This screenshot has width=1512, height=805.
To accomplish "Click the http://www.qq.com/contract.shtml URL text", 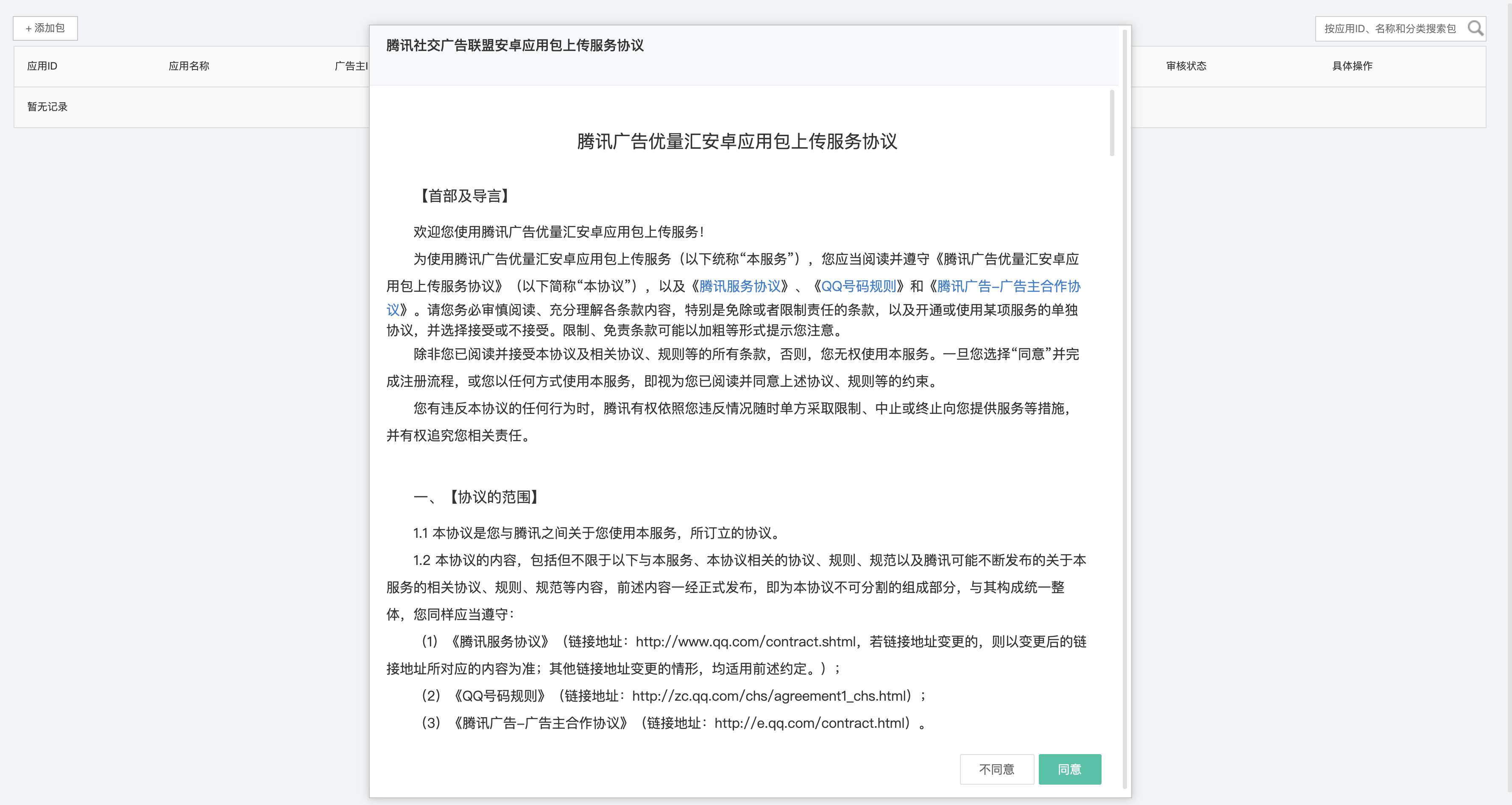I will pyautogui.click(x=745, y=642).
